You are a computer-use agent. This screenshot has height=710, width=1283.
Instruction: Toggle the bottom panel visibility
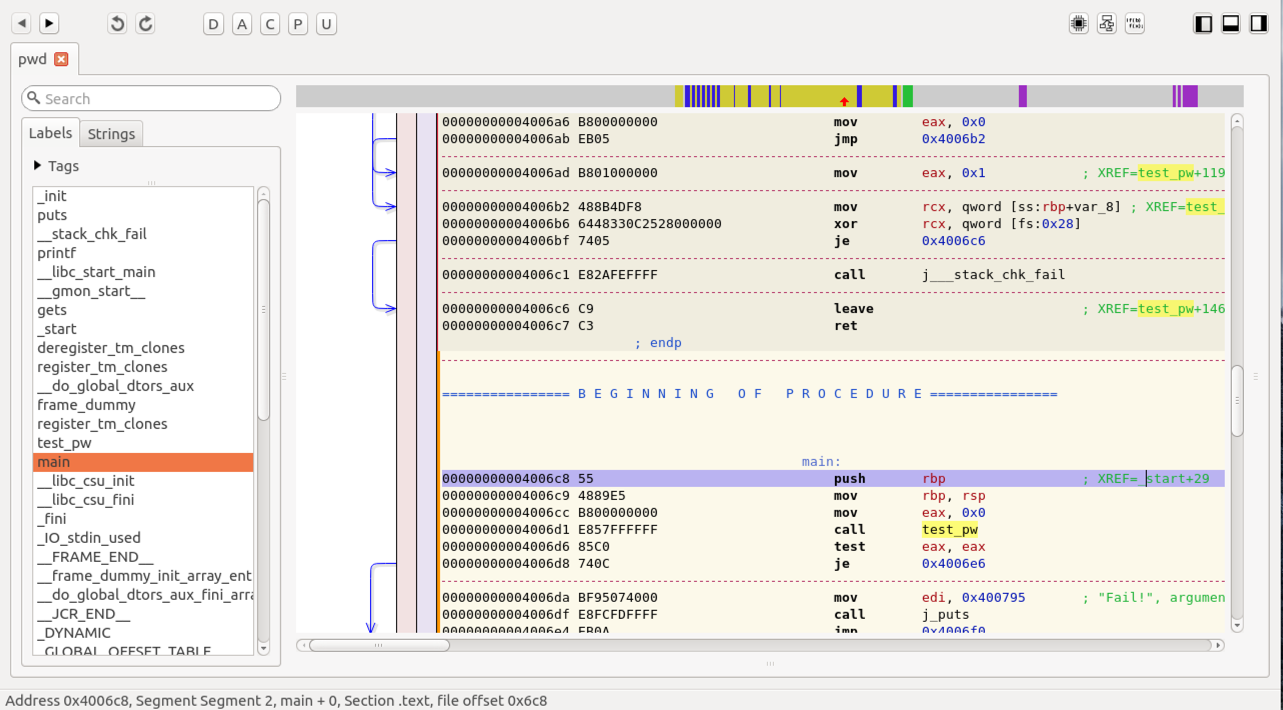coord(1231,24)
